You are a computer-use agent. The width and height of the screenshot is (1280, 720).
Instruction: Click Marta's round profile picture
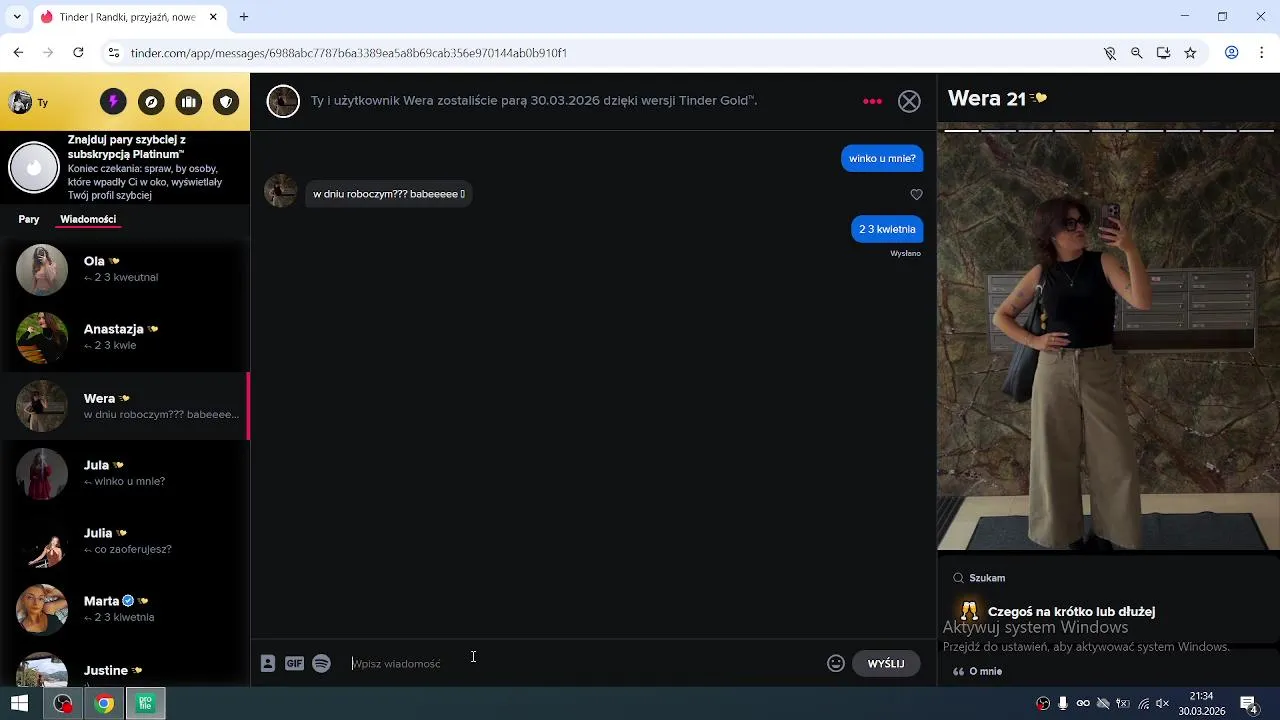(x=42, y=609)
